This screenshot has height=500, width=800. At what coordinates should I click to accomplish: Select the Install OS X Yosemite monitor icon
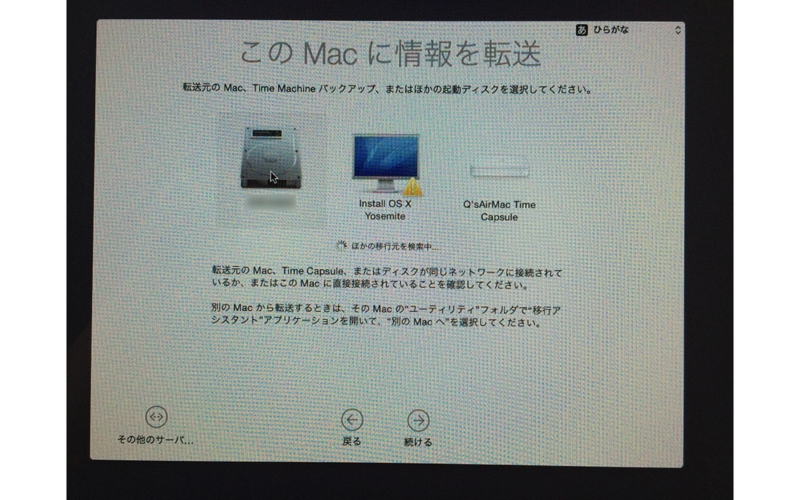pos(386,164)
